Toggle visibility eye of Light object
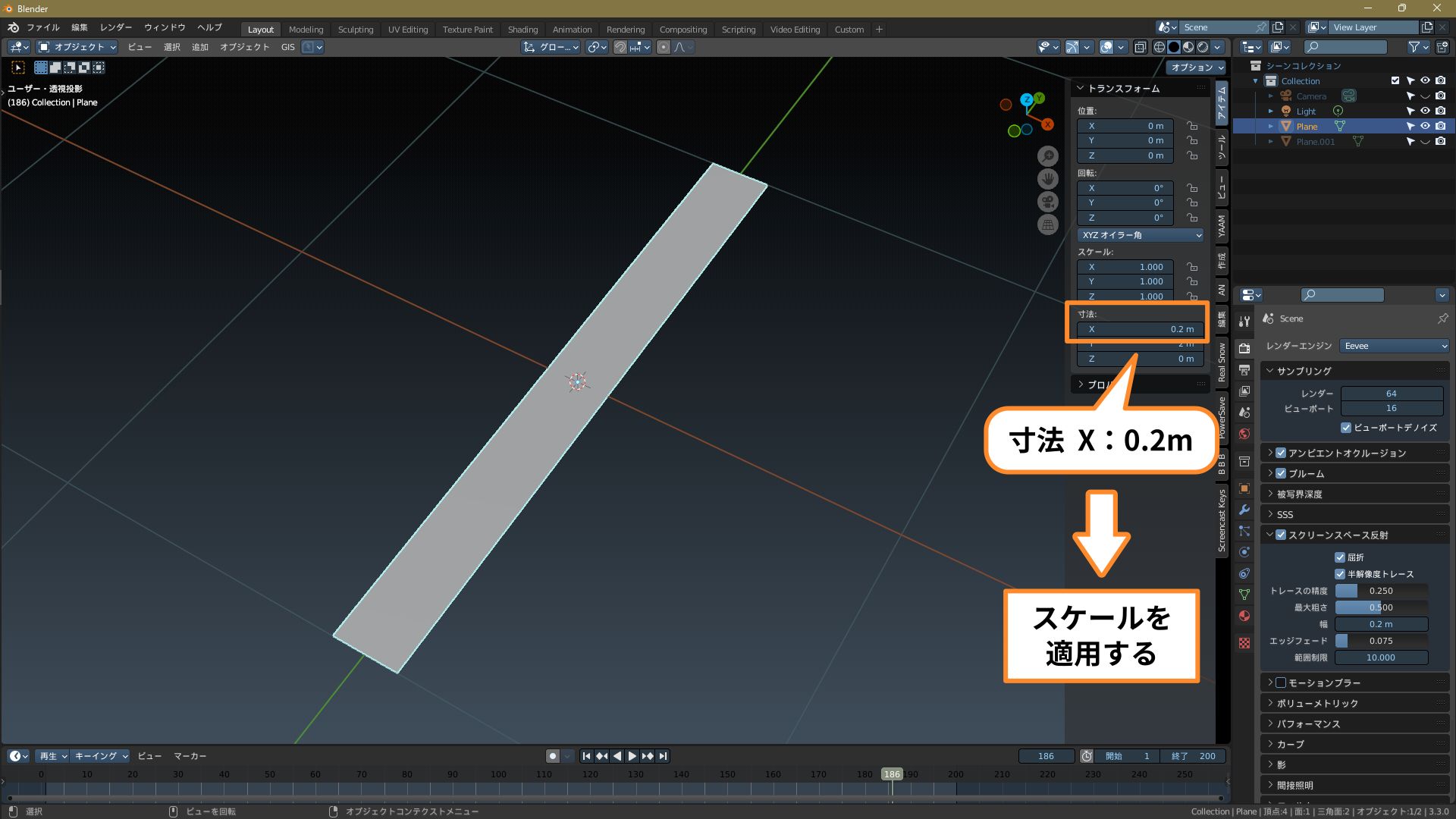 point(1425,111)
